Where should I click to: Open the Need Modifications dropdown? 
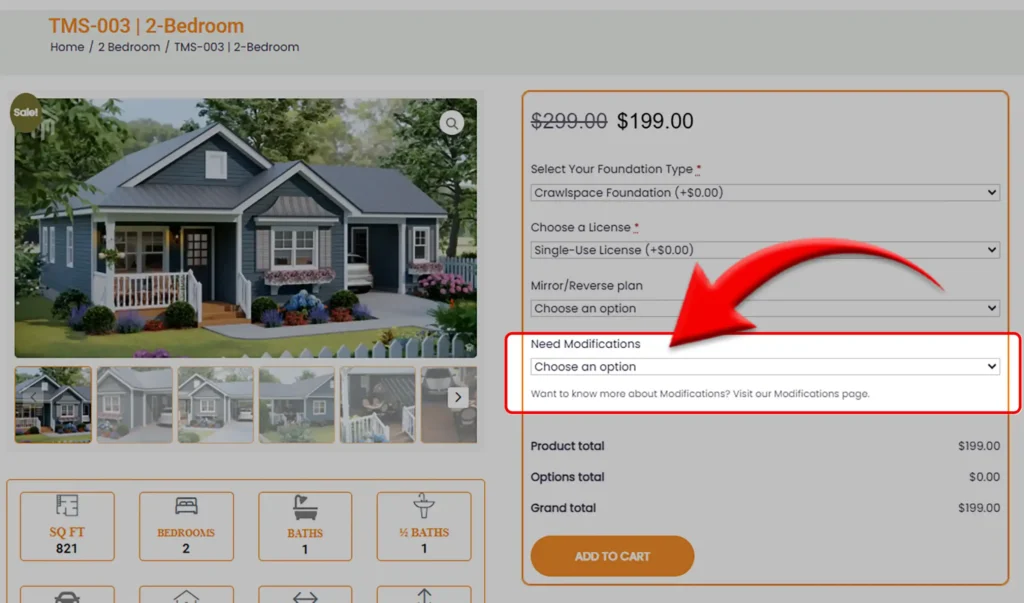click(x=765, y=367)
